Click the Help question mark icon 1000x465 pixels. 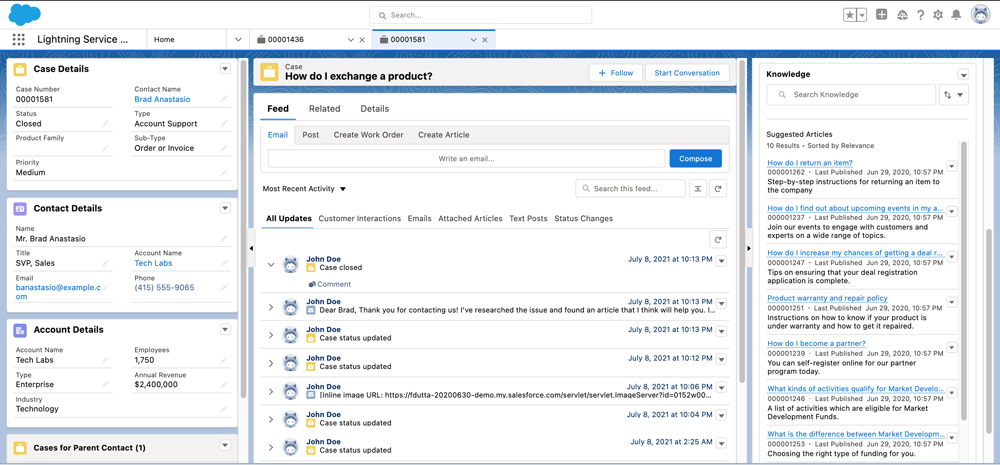click(920, 15)
